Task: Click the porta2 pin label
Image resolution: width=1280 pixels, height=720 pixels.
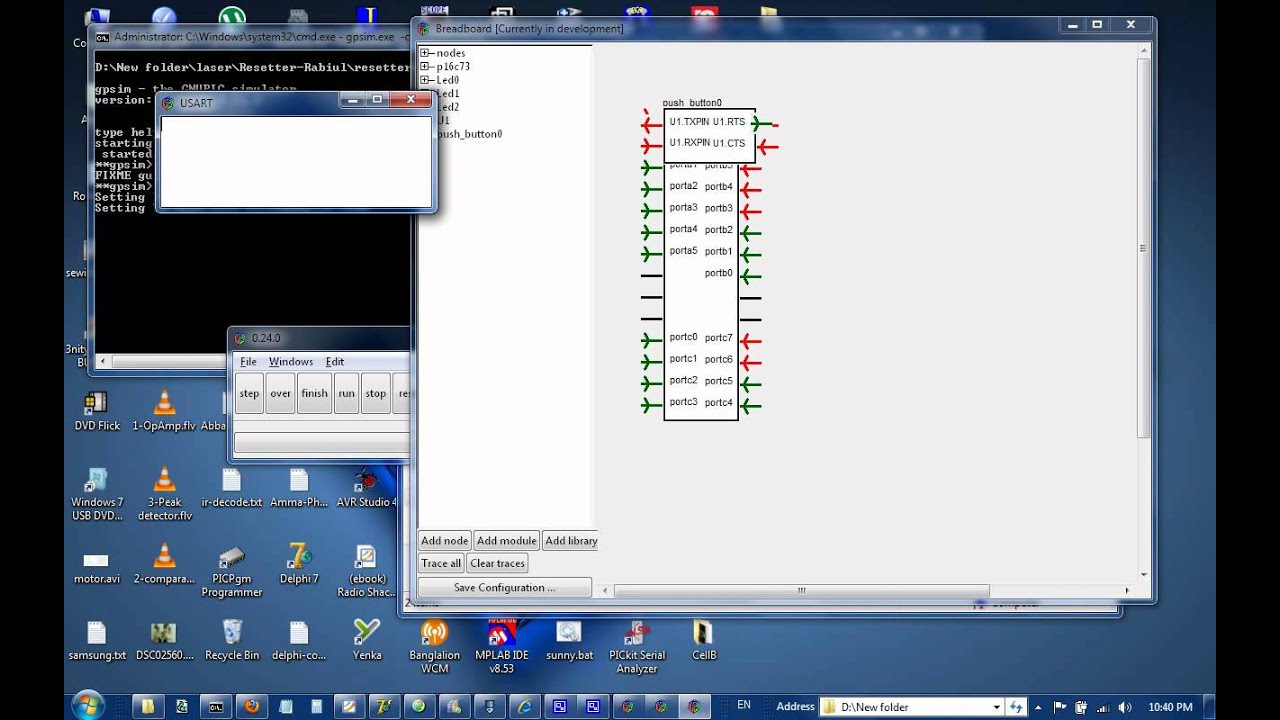Action: coord(683,186)
